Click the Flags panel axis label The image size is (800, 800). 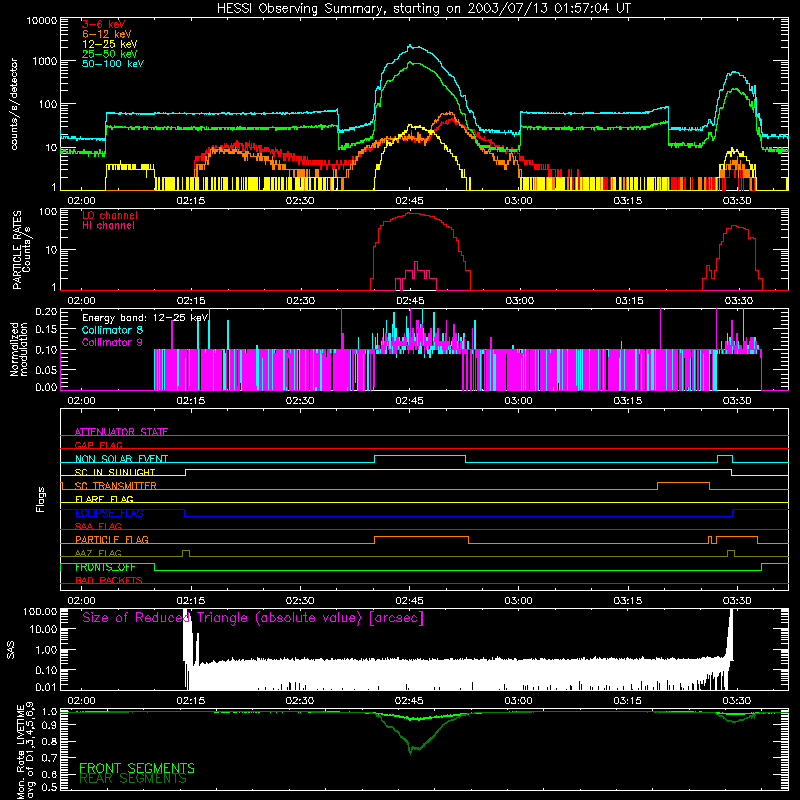(40, 499)
